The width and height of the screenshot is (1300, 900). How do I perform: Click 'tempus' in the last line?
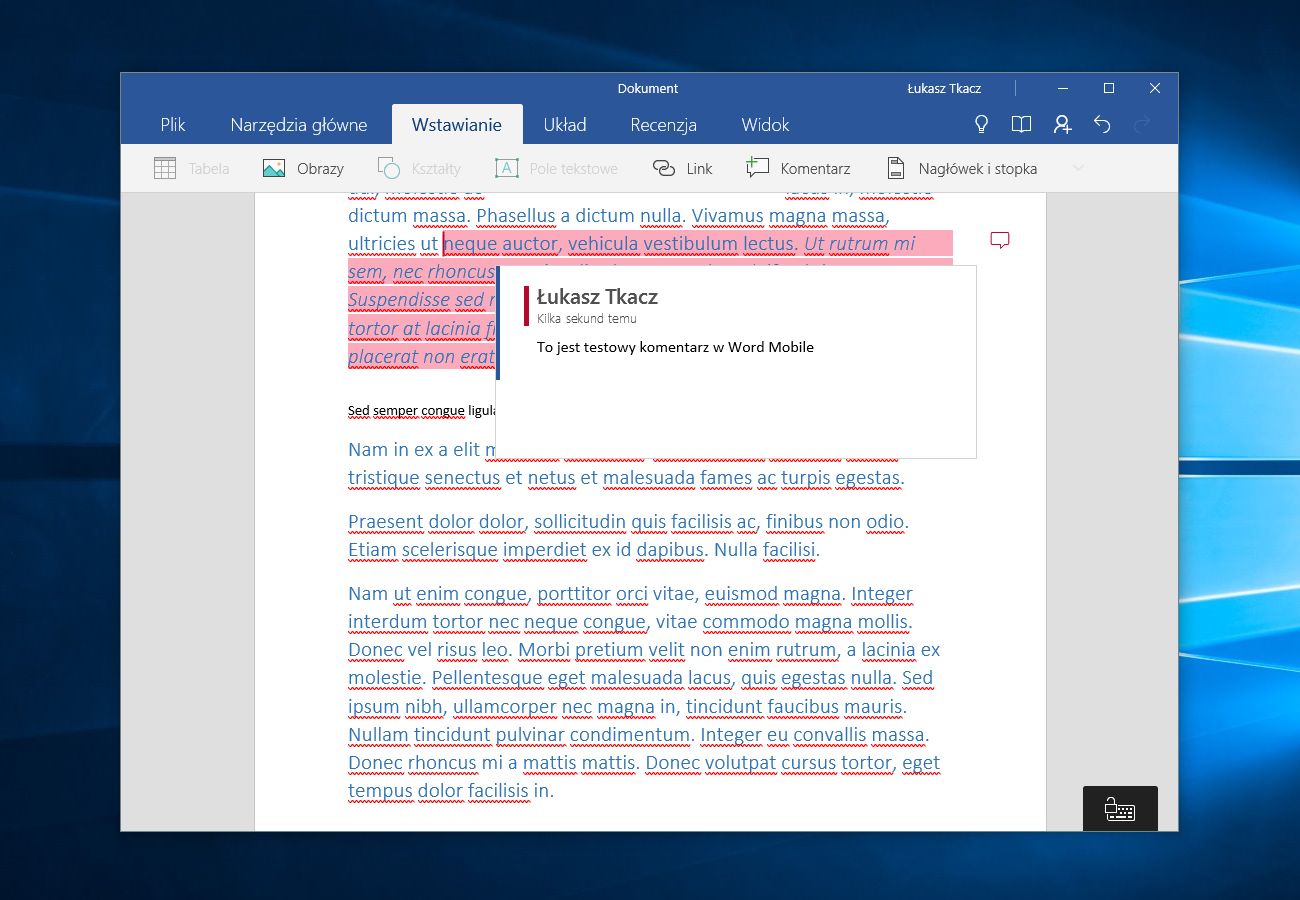380,791
